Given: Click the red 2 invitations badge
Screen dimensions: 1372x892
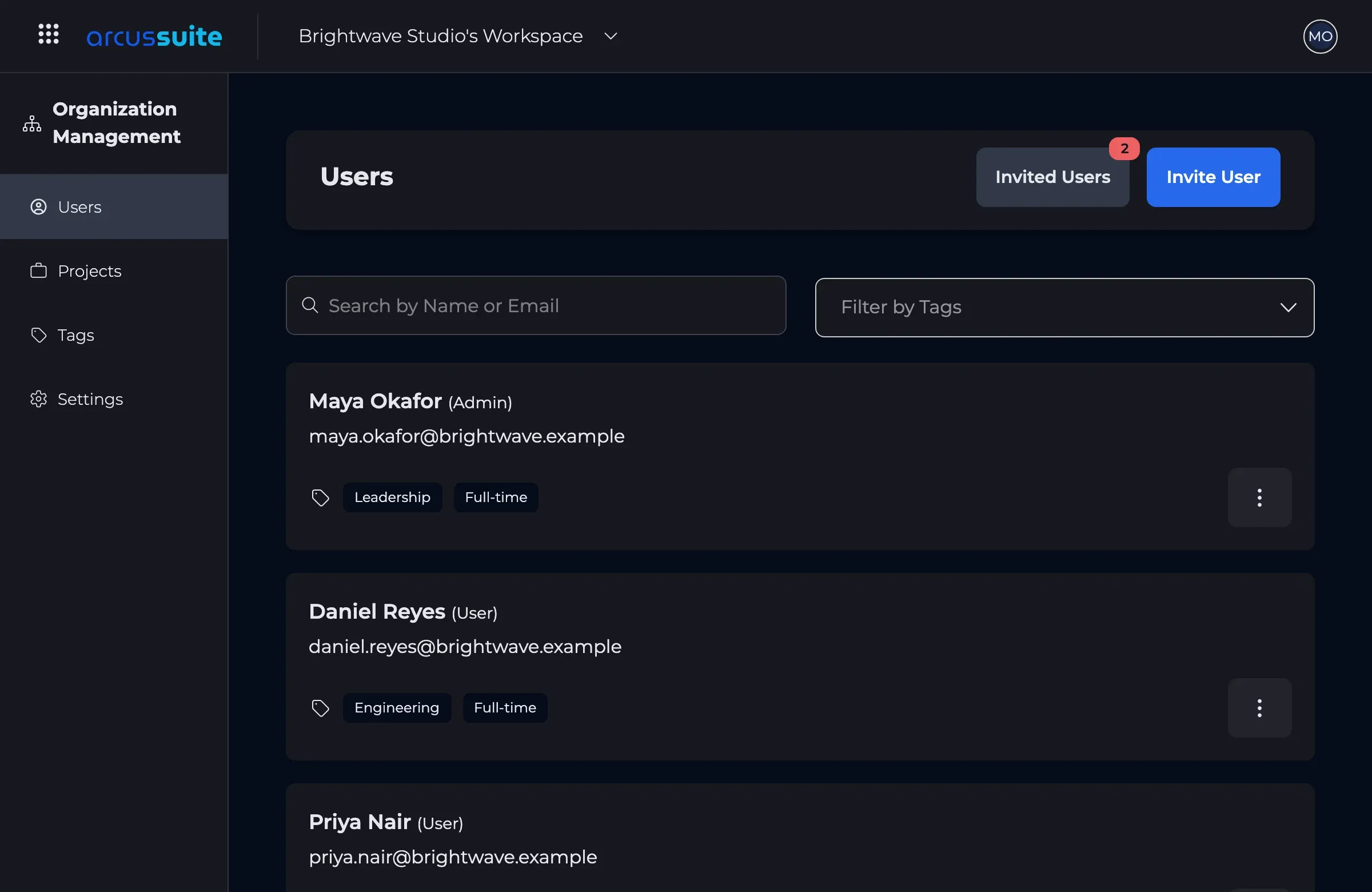Looking at the screenshot, I should point(1124,149).
